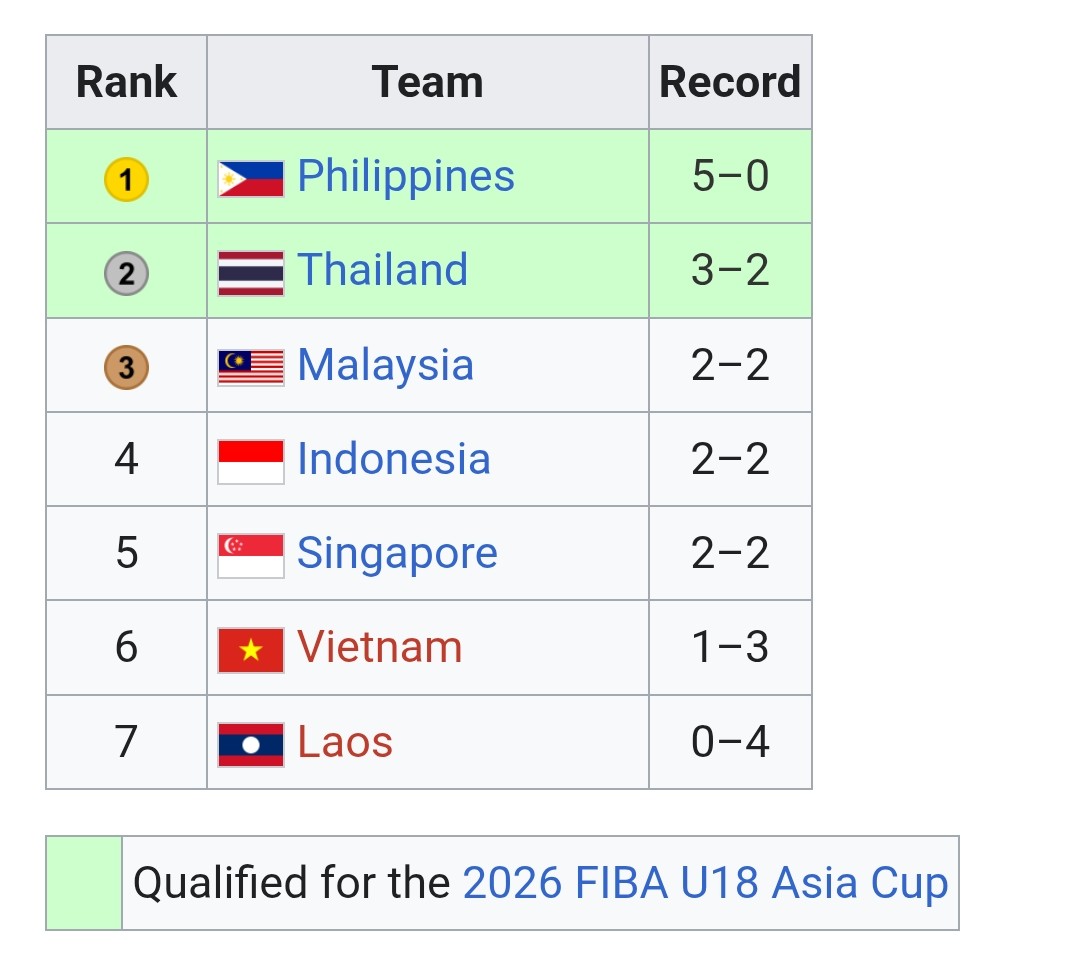Click the bronze rank 3 medal icon
Image resolution: width=1080 pixels, height=955 pixels.
126,368
